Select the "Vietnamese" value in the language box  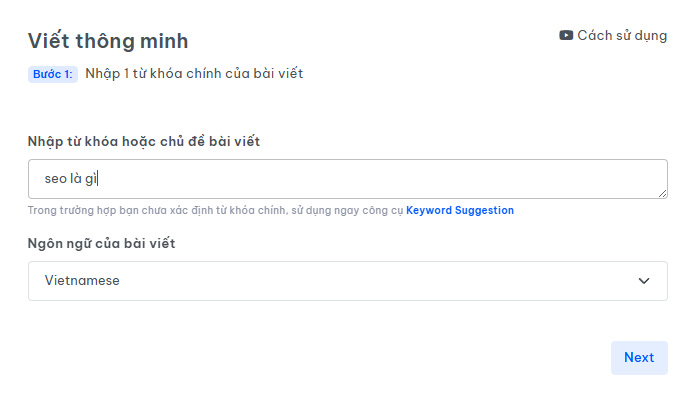(x=82, y=281)
